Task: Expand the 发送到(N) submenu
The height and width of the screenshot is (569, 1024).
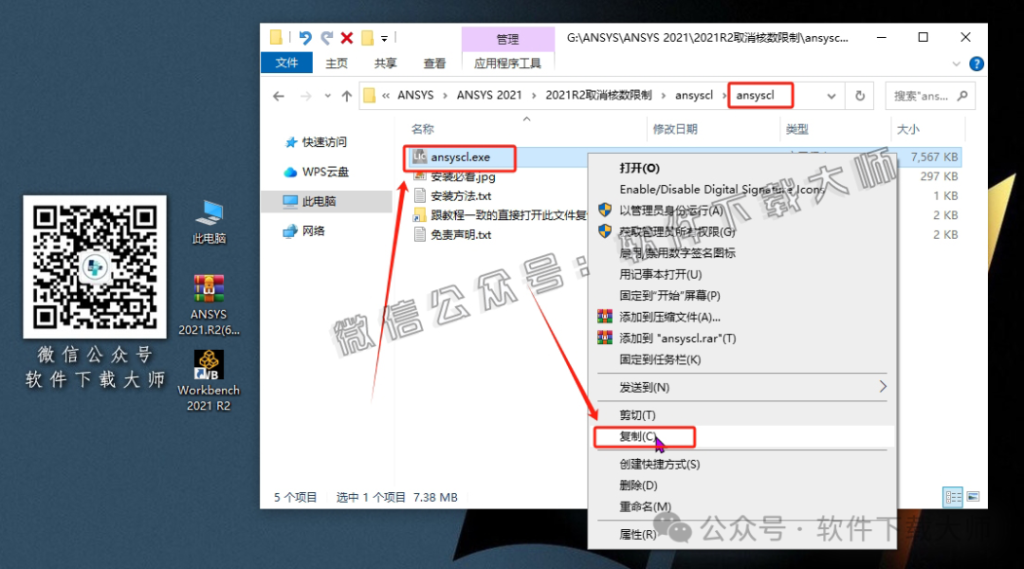Action: [x=743, y=387]
